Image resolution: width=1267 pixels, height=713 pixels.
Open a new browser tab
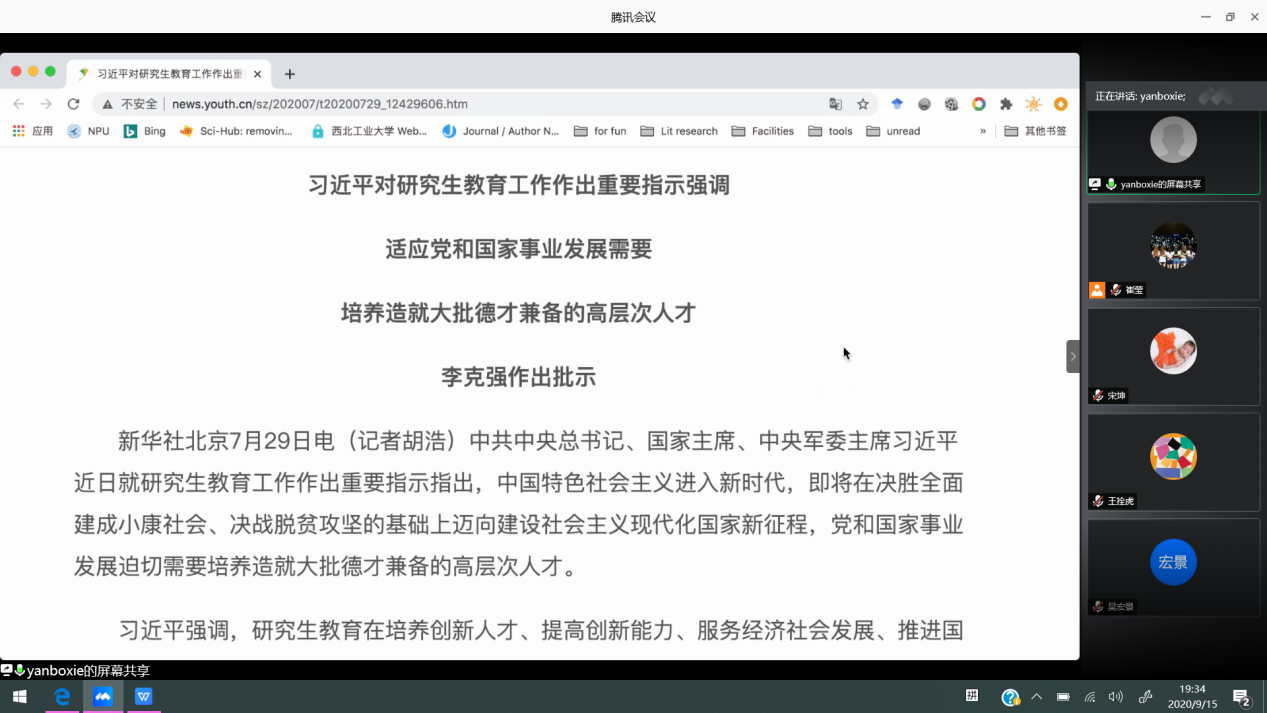(290, 74)
